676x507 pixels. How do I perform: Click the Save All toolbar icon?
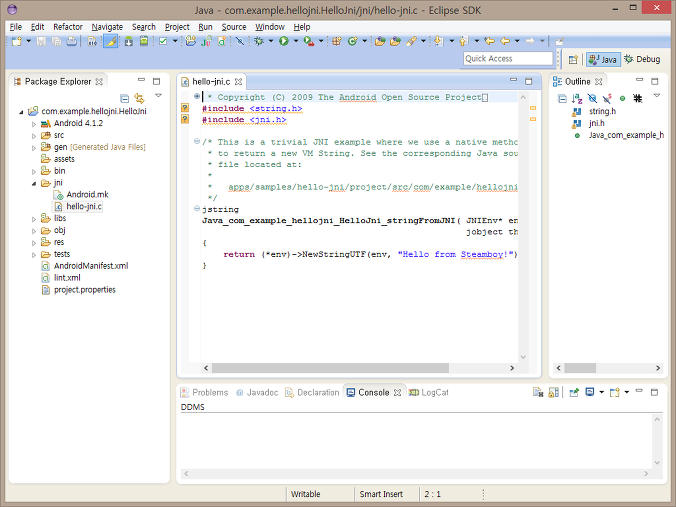pyautogui.click(x=56, y=41)
